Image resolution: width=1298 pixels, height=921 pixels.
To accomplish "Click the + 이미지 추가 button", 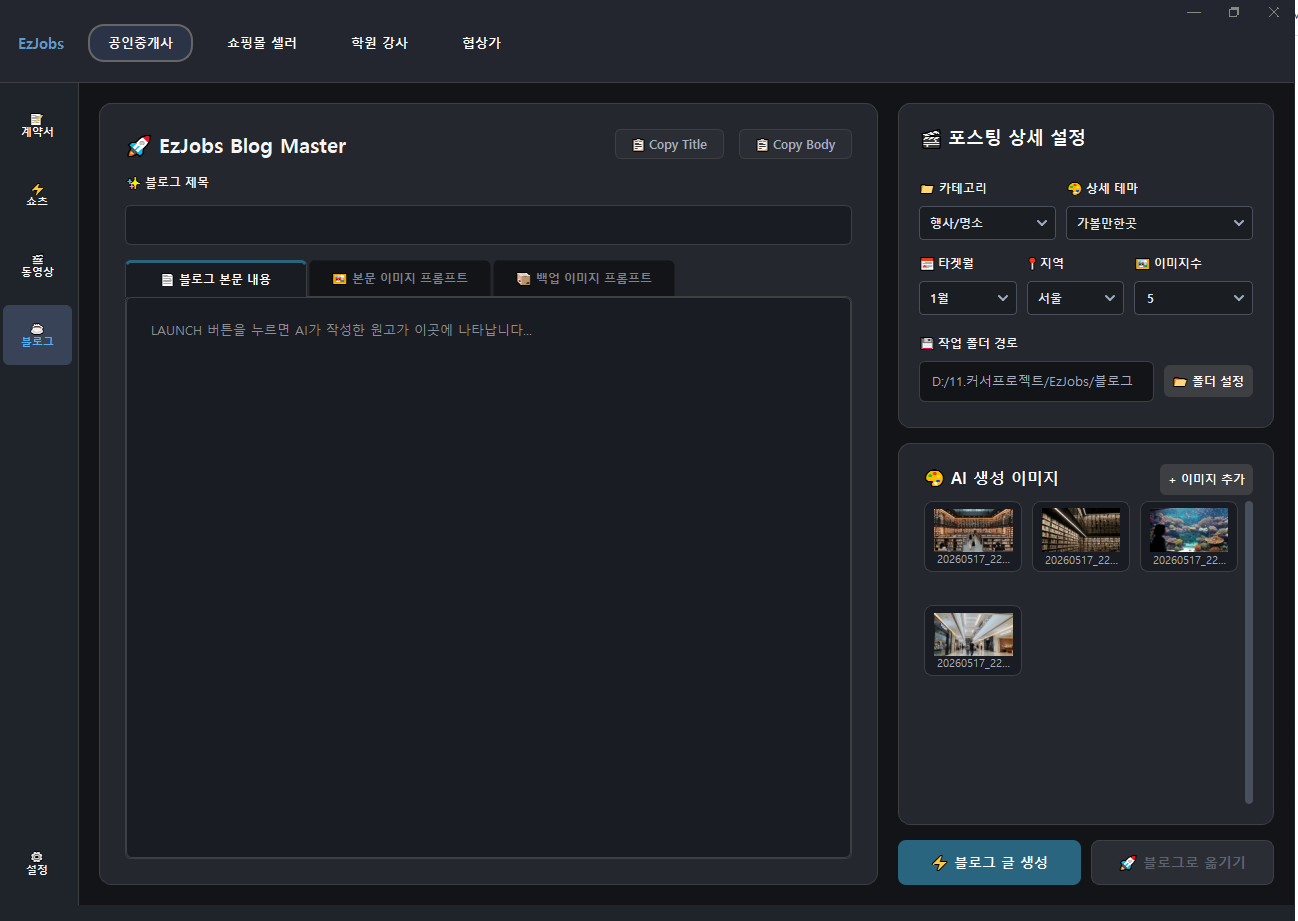I will coord(1206,479).
